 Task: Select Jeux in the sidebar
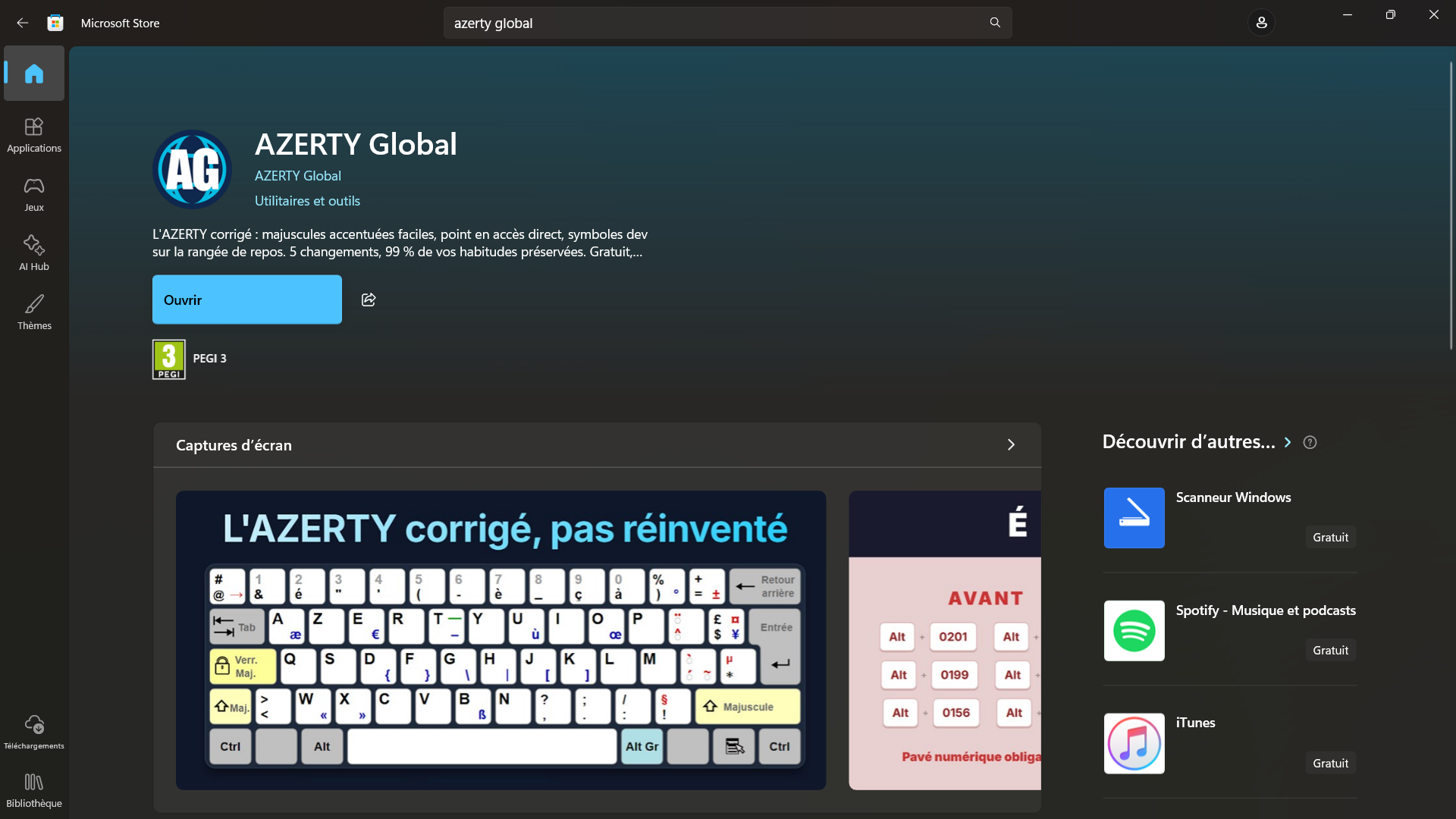tap(33, 193)
